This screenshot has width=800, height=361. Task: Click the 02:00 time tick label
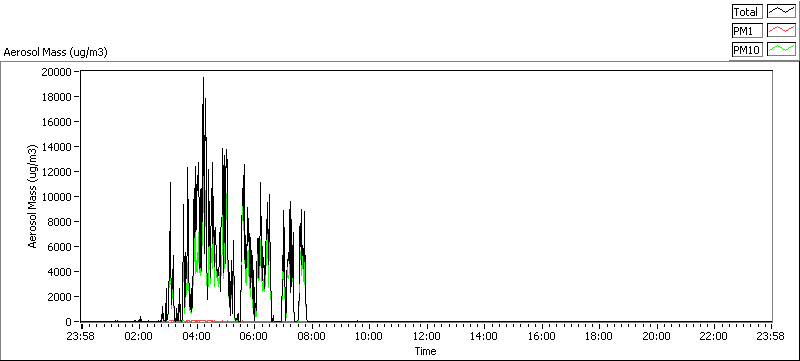coord(139,336)
